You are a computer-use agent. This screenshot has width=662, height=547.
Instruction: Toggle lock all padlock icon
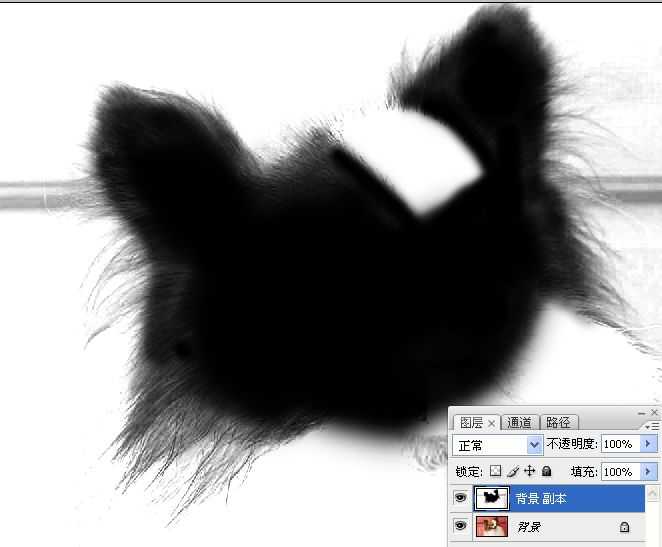pos(546,471)
